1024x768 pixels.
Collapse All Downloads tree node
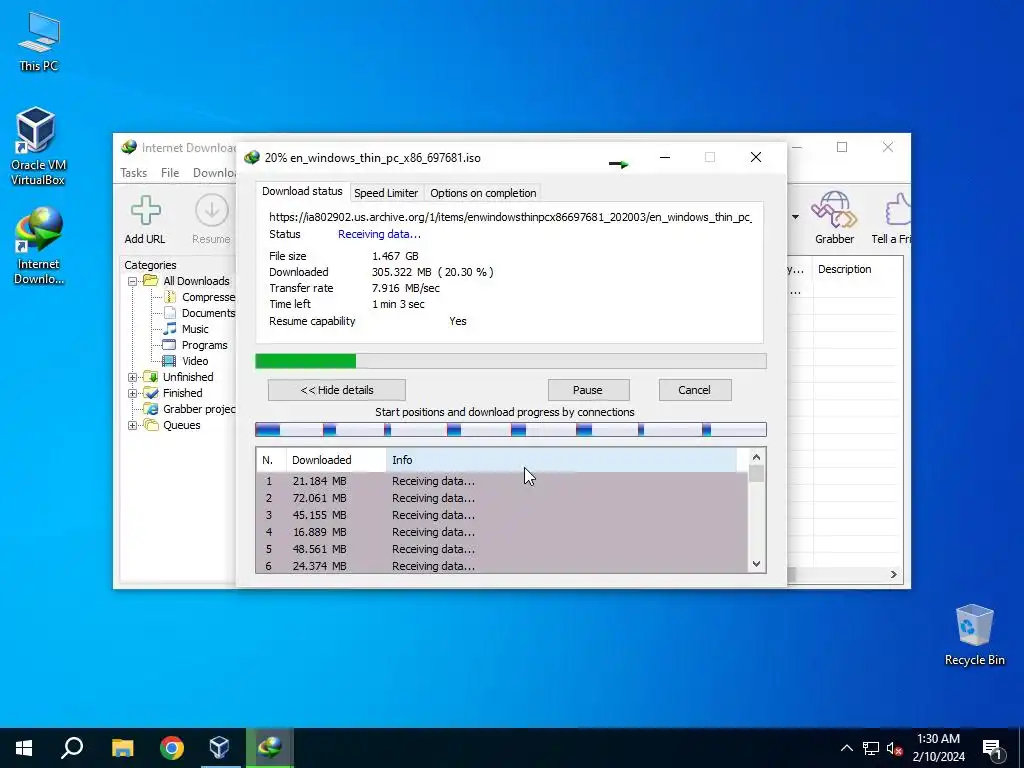(x=133, y=281)
